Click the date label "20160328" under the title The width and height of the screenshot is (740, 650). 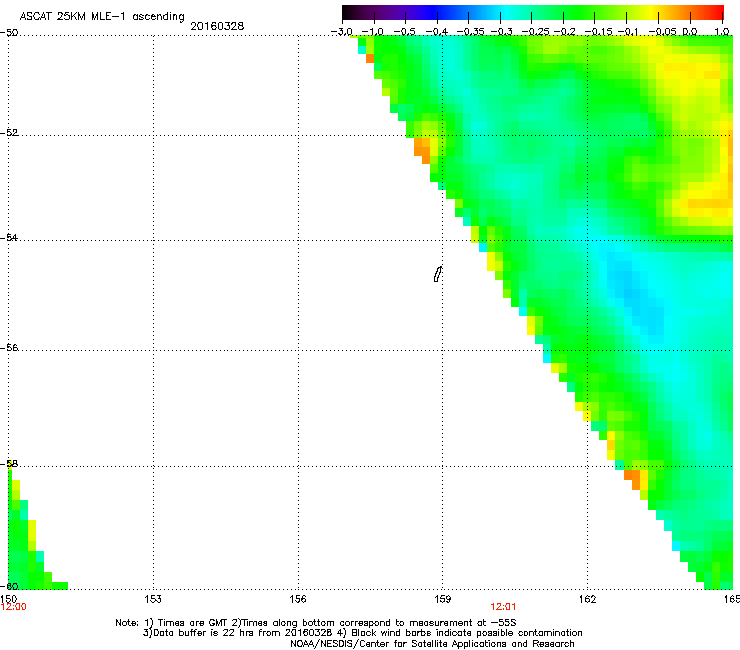[217, 26]
